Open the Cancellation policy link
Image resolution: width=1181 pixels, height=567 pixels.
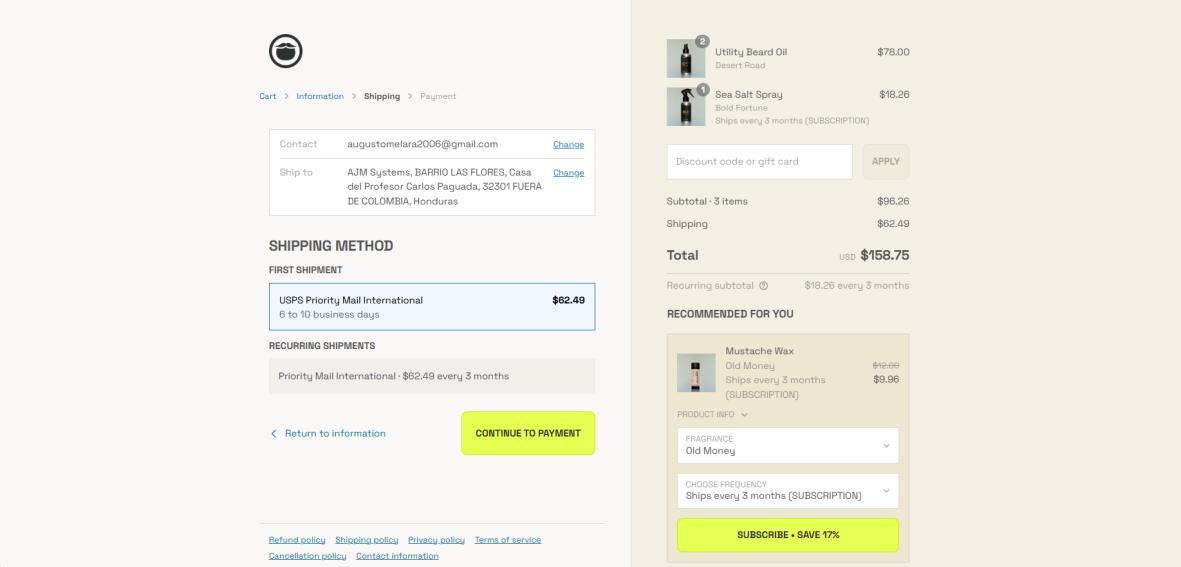pos(307,556)
